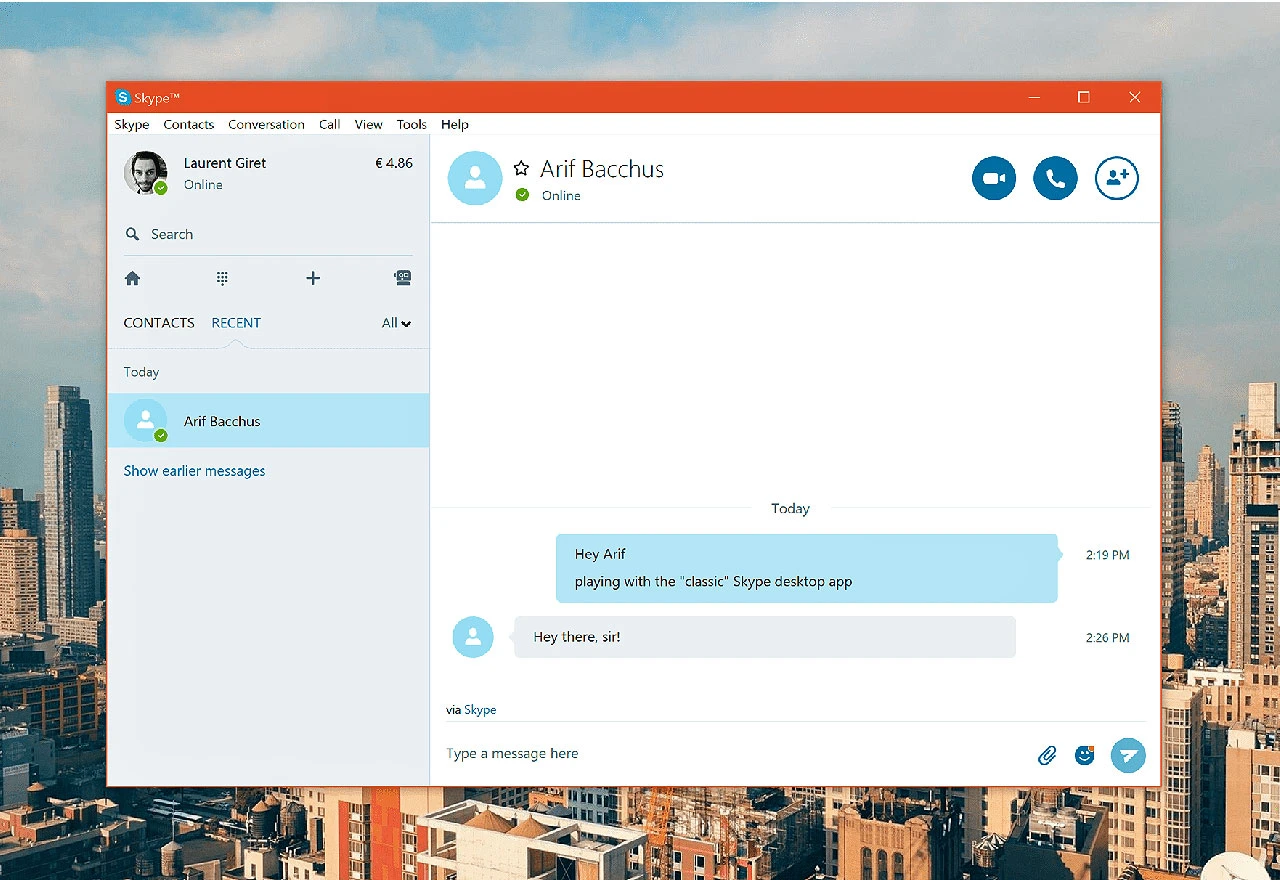Click the 'Hey there, sir!' message
Image resolution: width=1280 pixels, height=880 pixels.
[765, 637]
